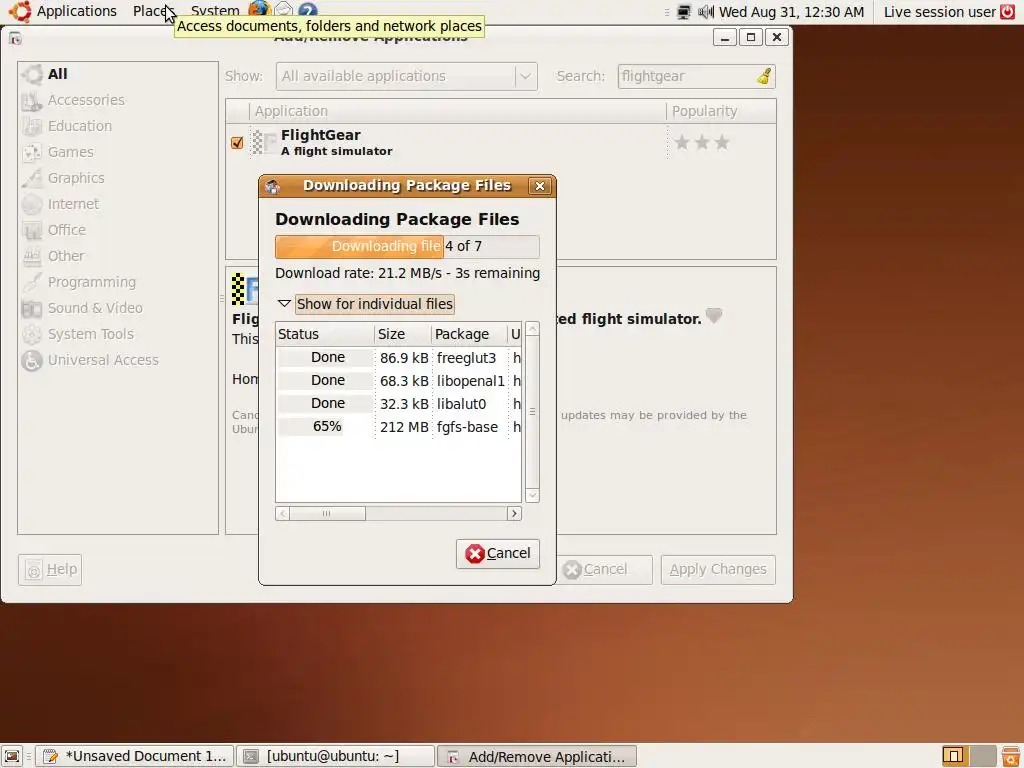Click the Package column header
This screenshot has height=768, width=1024.
(470, 334)
